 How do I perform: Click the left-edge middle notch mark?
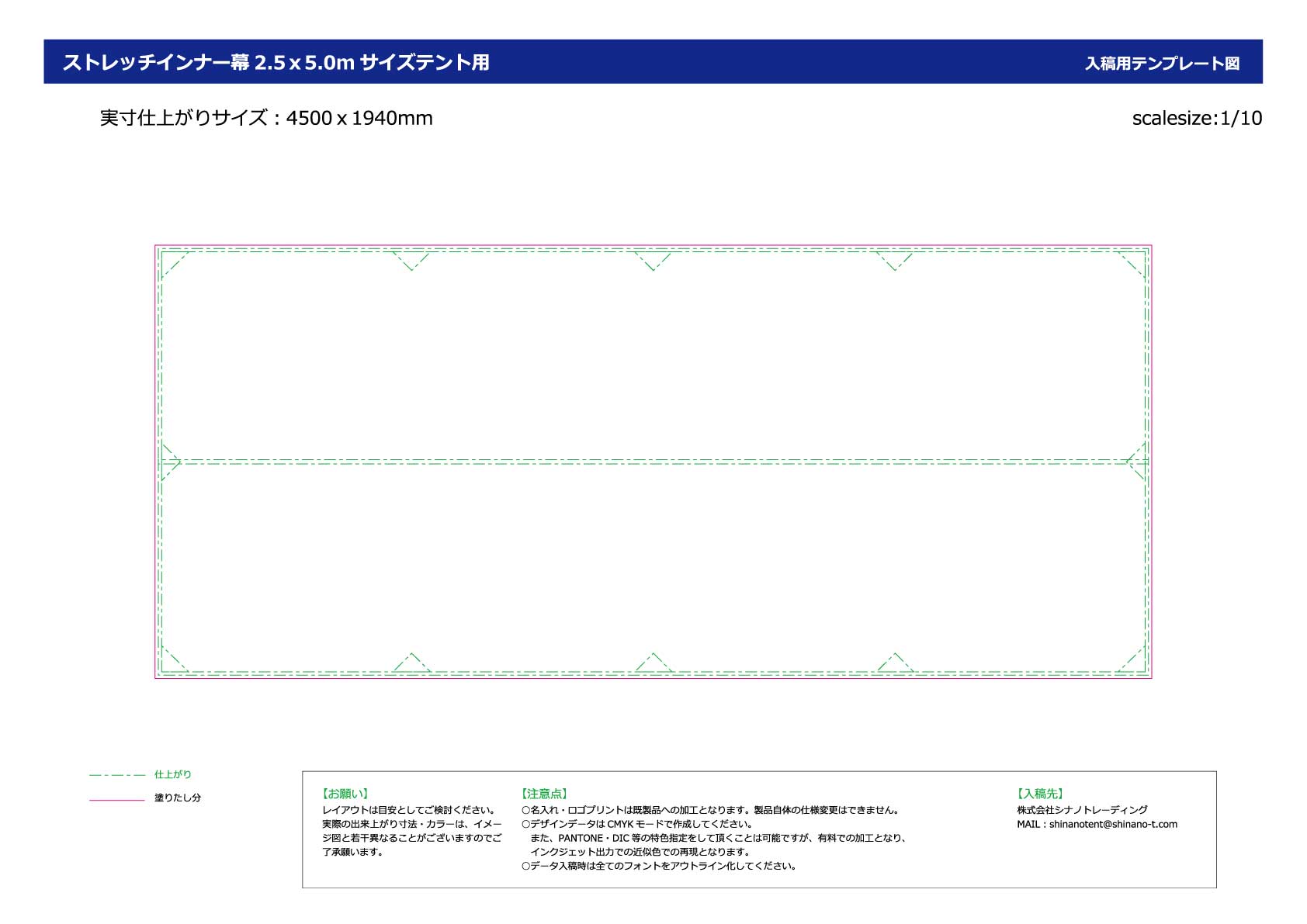(170, 462)
